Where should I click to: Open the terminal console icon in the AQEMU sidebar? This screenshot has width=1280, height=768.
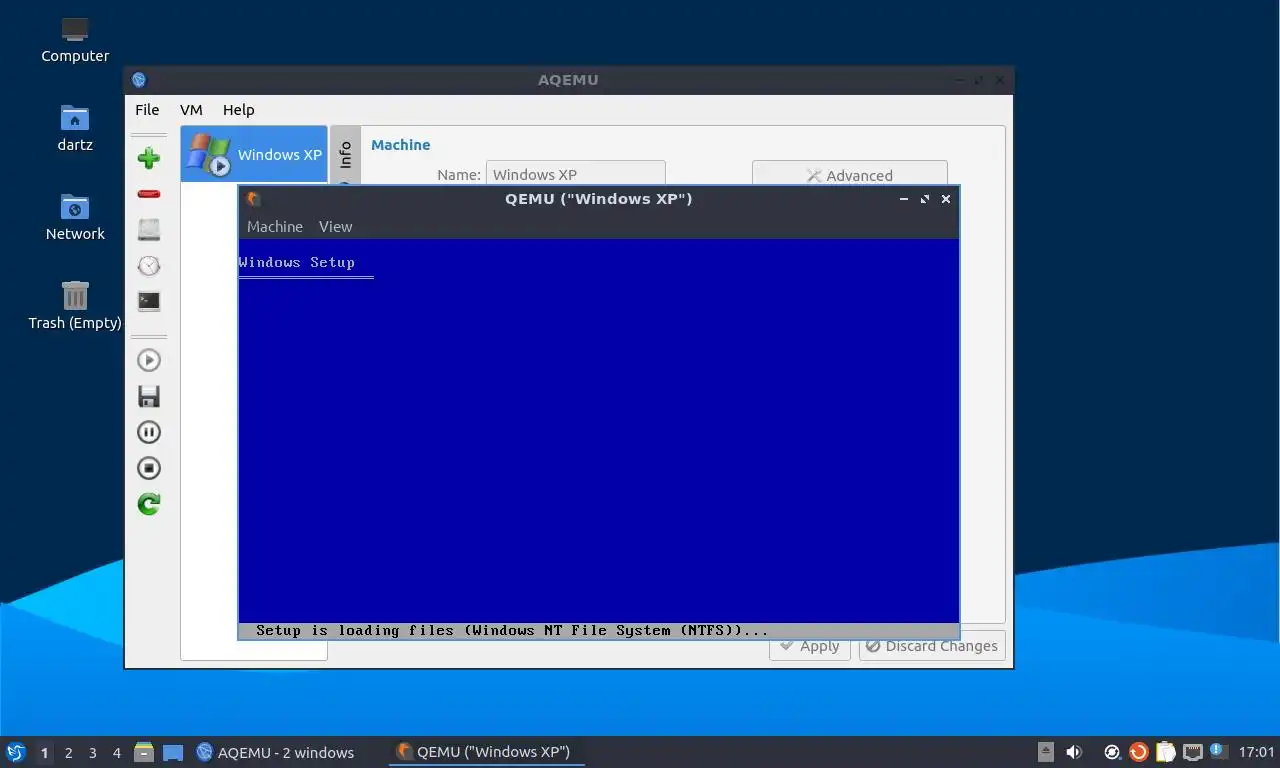(149, 301)
